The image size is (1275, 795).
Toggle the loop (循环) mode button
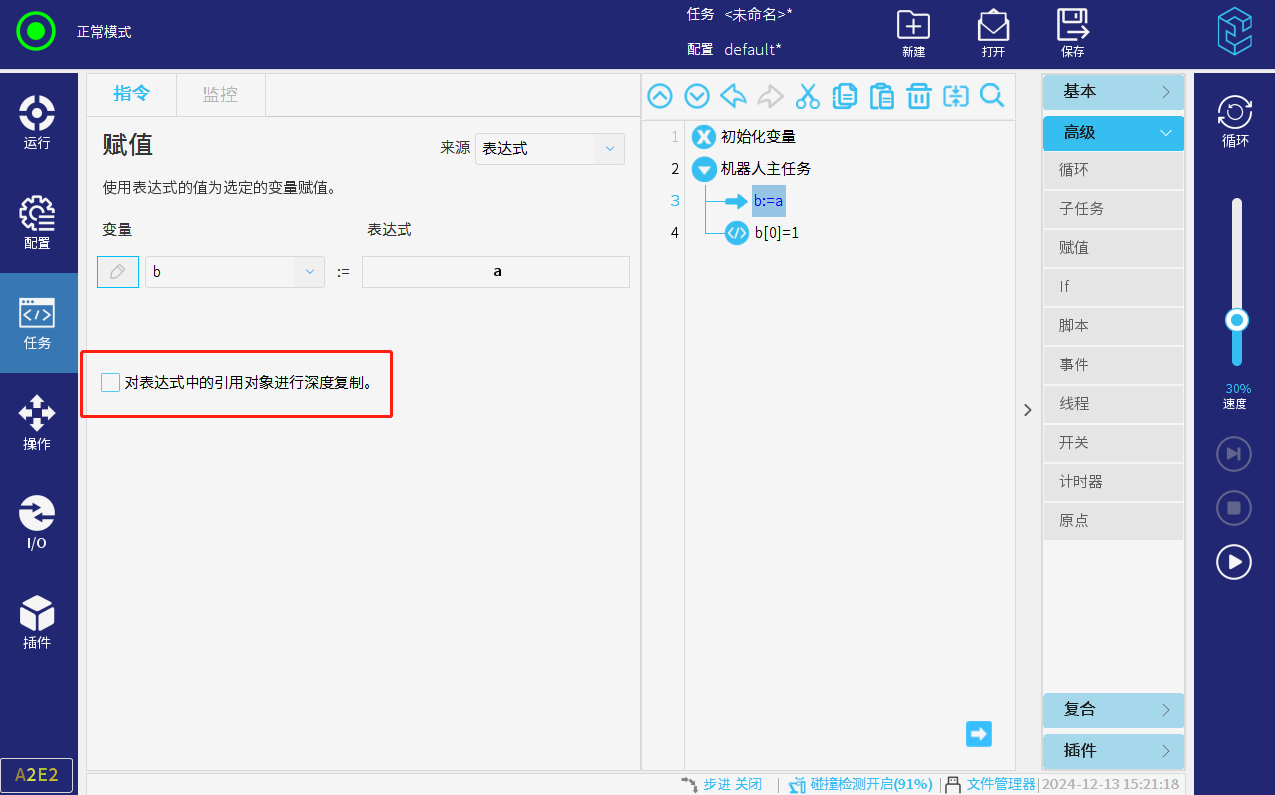[x=1235, y=122]
